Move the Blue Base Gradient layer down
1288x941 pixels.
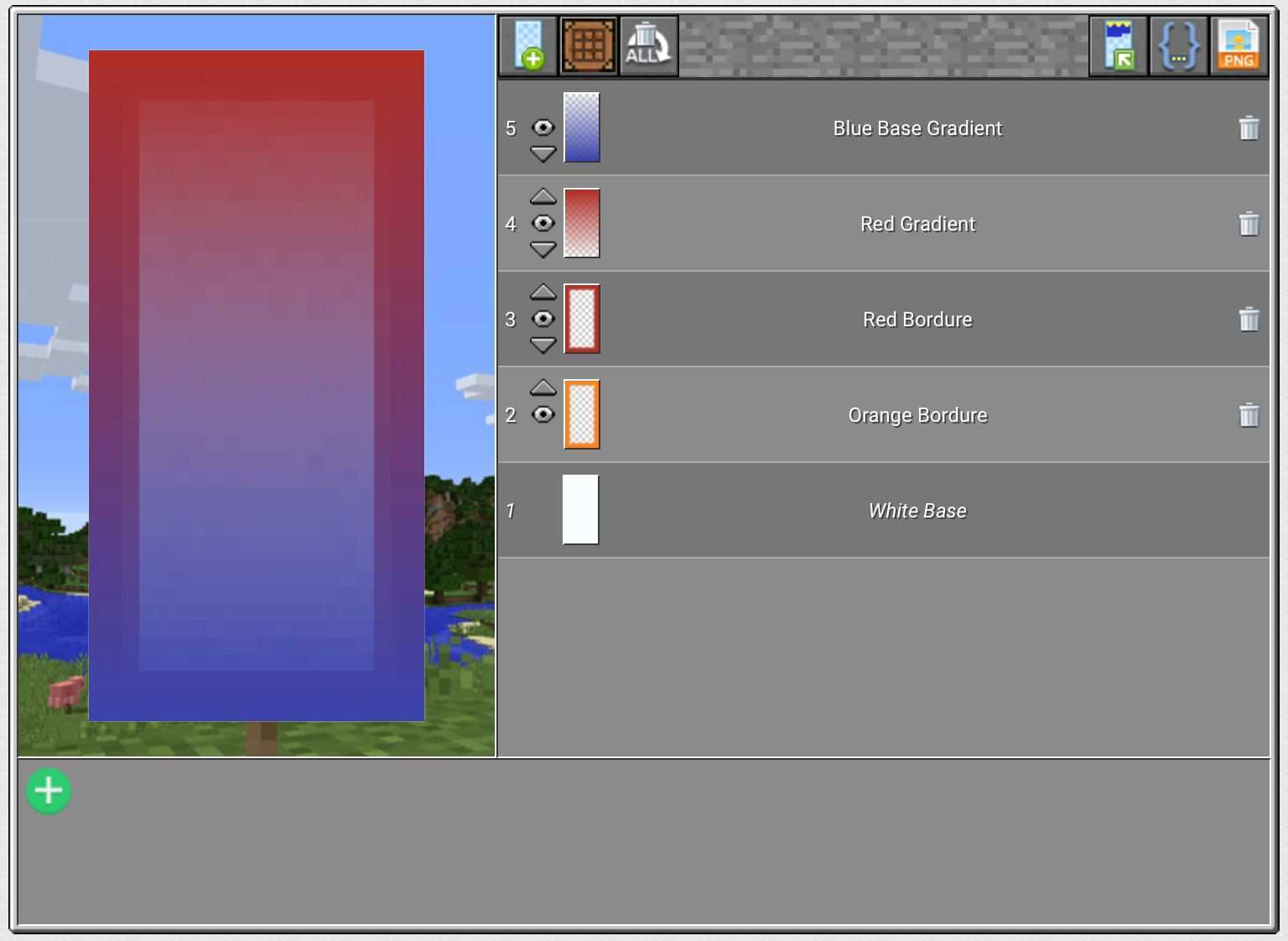[543, 154]
